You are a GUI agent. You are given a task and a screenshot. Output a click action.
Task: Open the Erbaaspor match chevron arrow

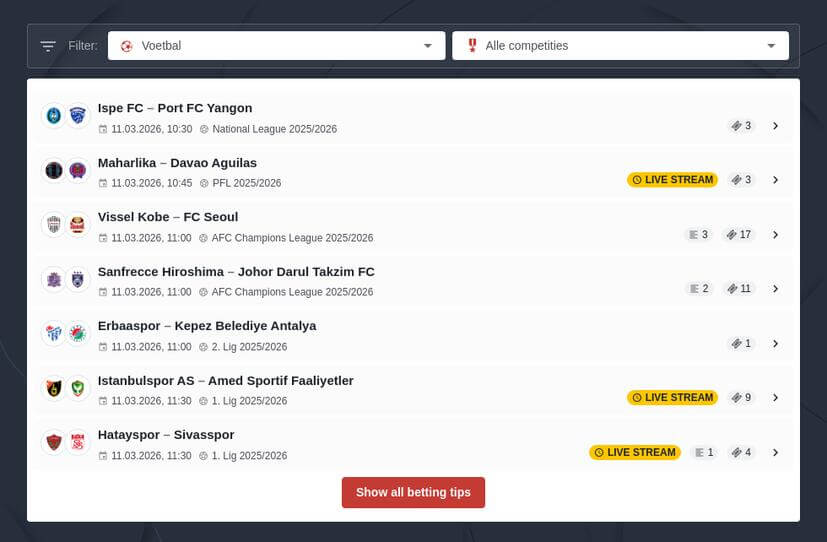775,343
